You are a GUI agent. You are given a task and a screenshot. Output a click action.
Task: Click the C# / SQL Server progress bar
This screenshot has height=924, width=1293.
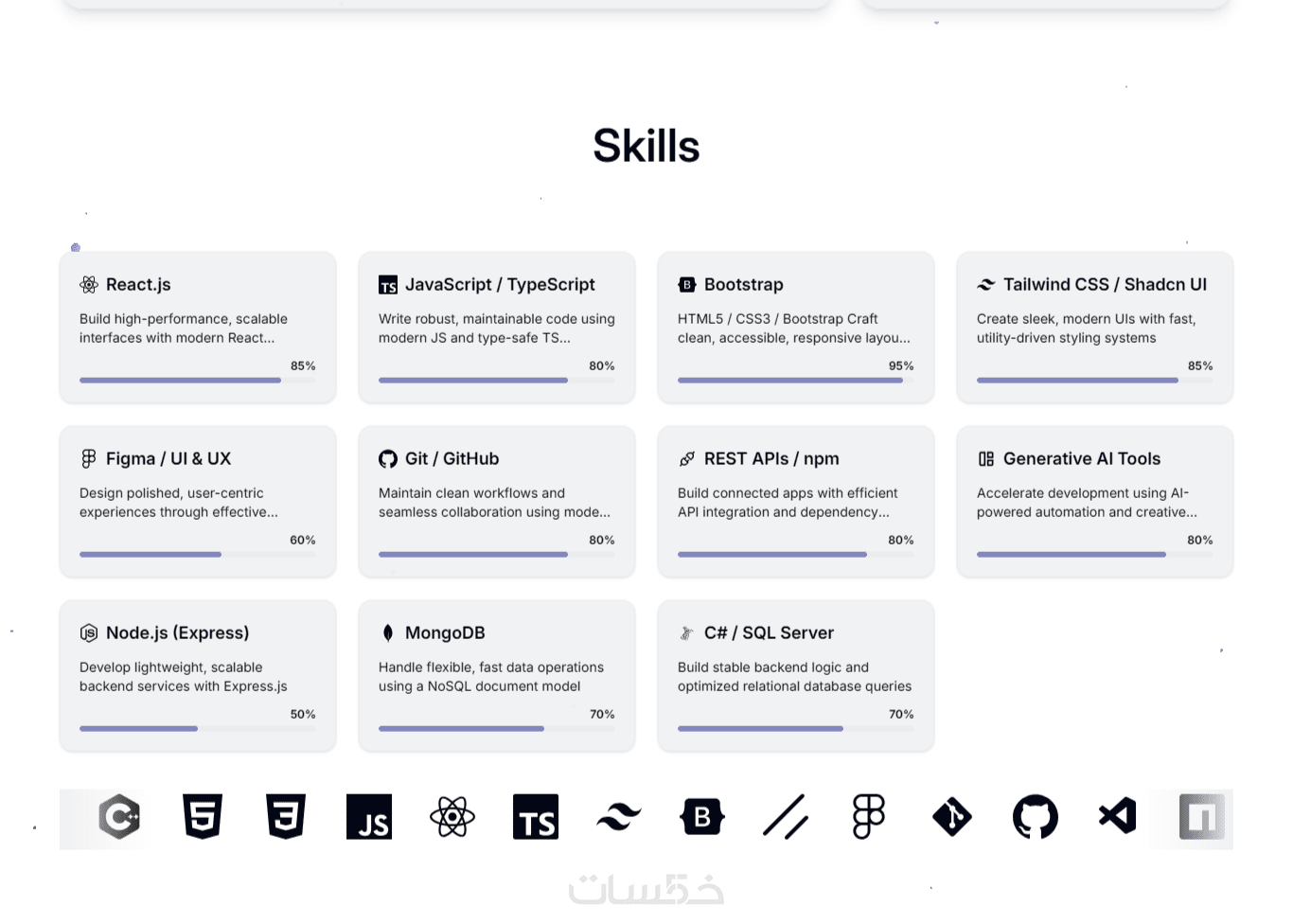[796, 729]
